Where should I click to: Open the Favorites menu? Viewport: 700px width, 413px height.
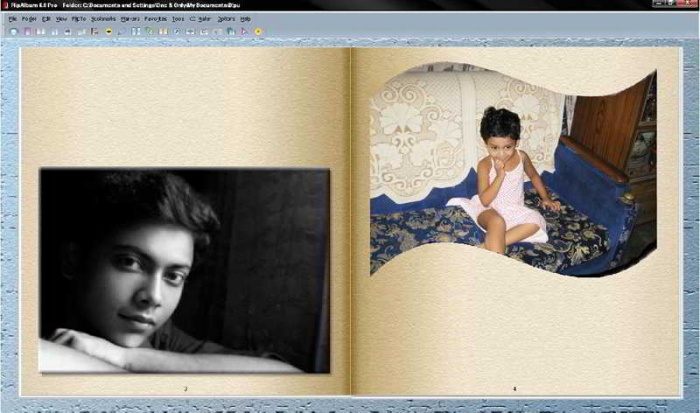tap(155, 19)
